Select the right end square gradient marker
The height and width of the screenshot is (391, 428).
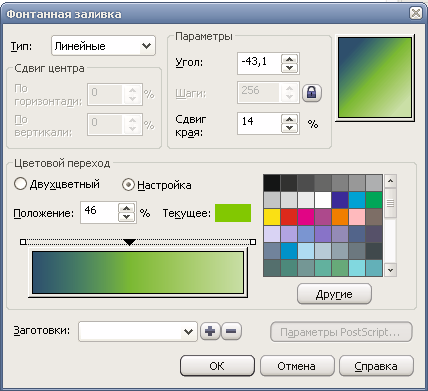click(253, 242)
